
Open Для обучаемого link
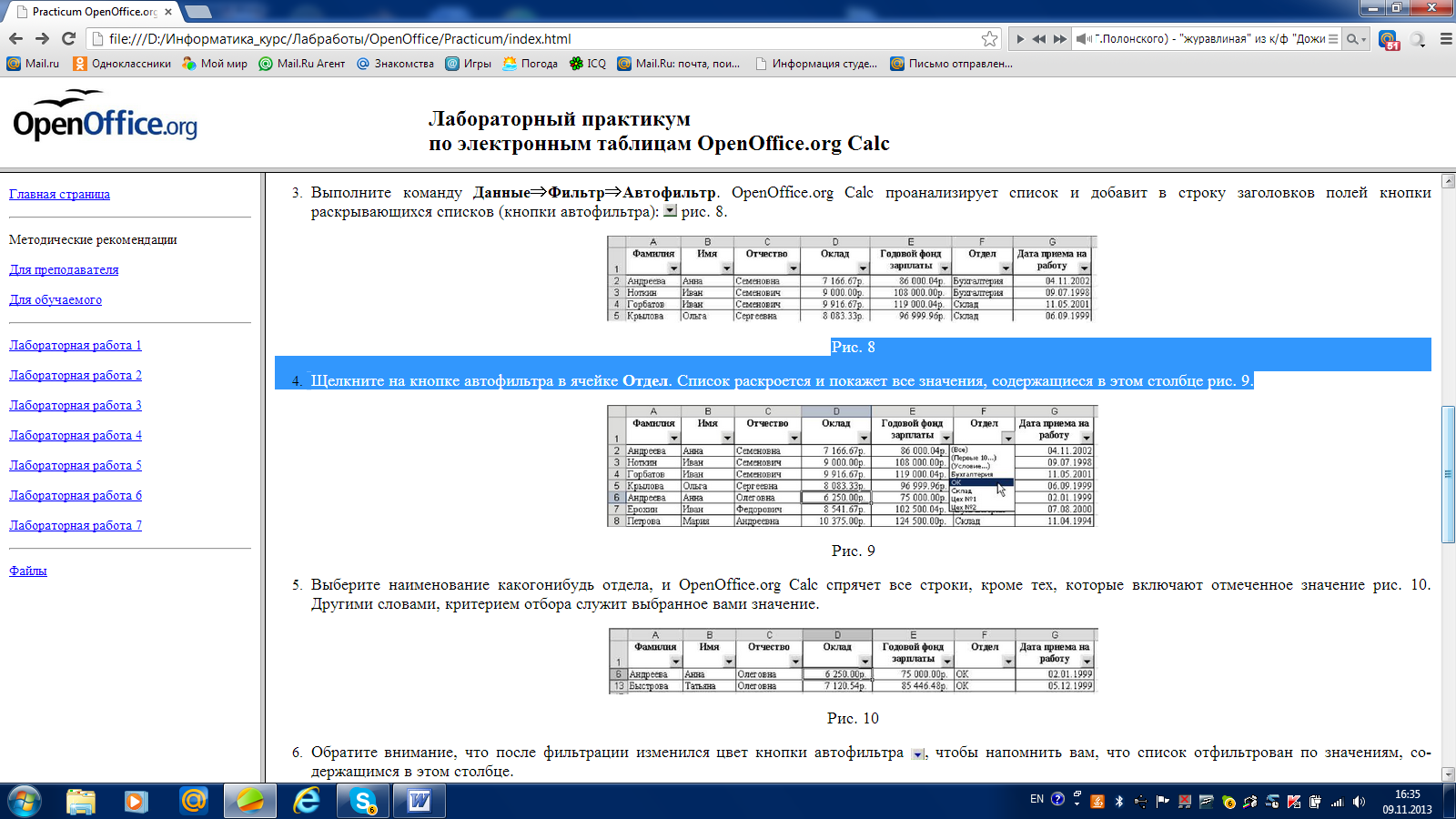tap(56, 299)
